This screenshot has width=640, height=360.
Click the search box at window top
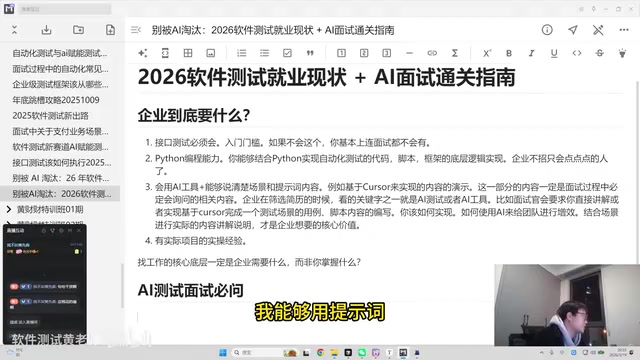pyautogui.click(x=65, y=9)
